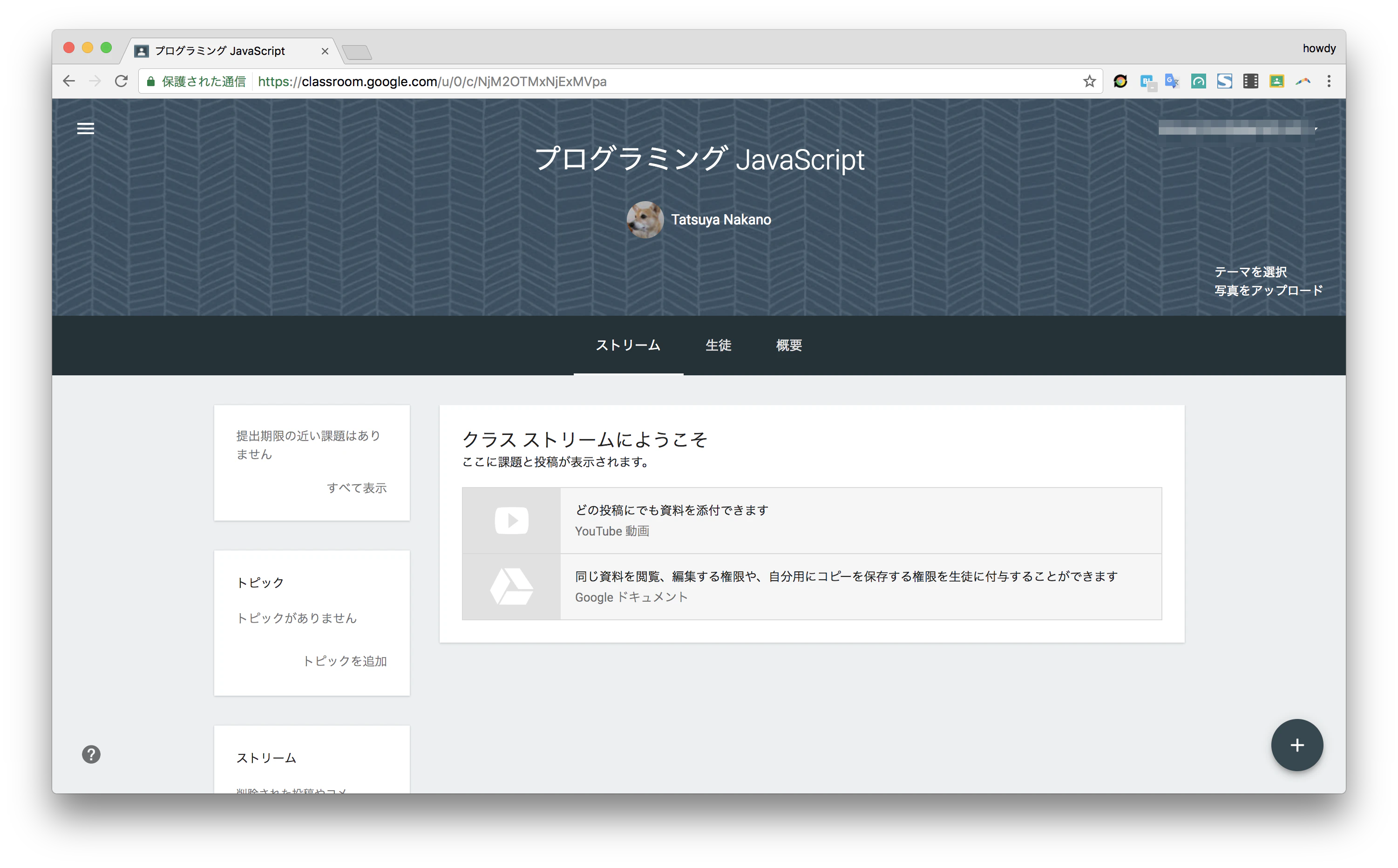Open the help question mark icon

[91, 754]
